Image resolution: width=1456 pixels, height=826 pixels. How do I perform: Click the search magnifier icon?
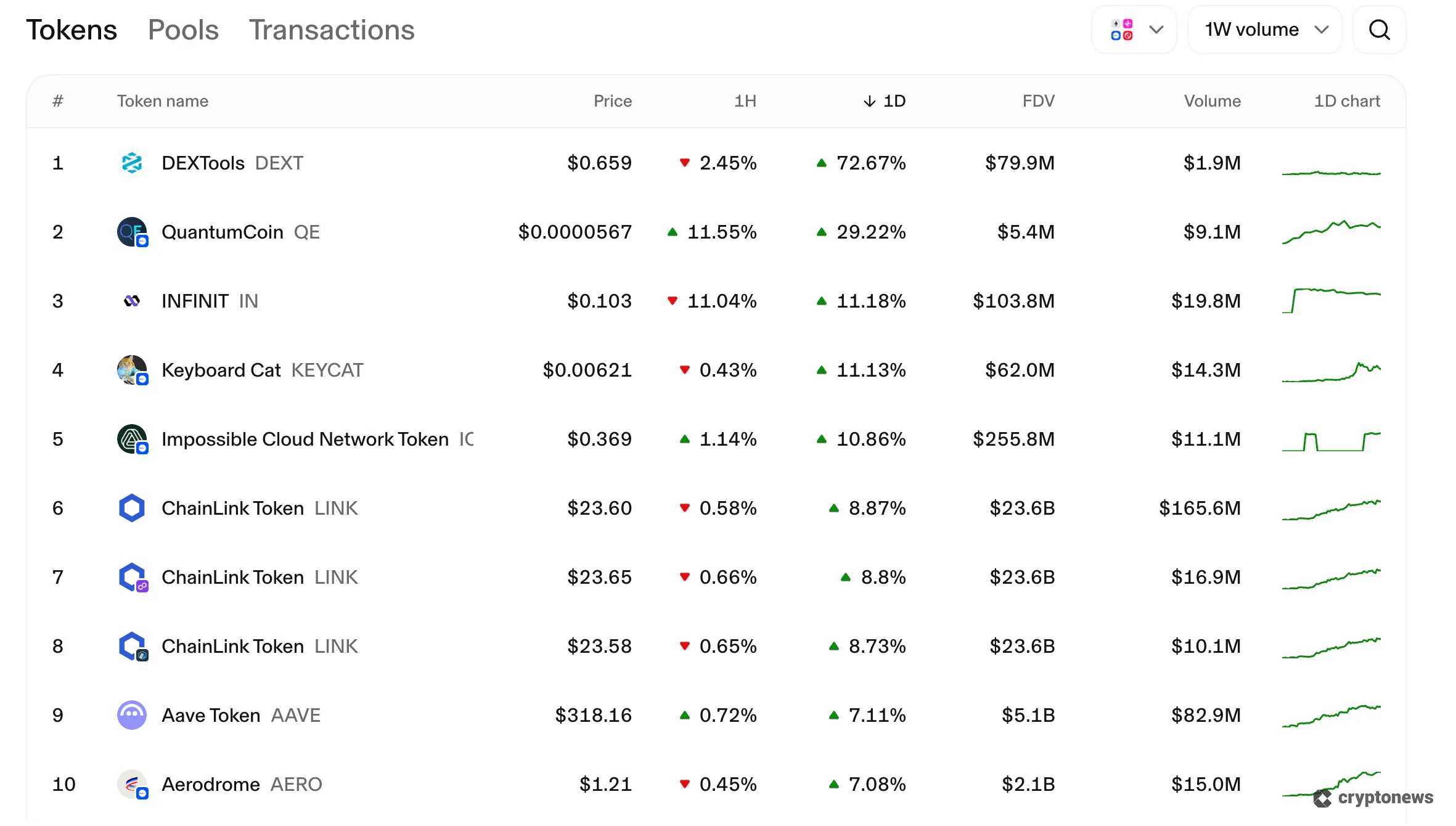click(x=1380, y=29)
